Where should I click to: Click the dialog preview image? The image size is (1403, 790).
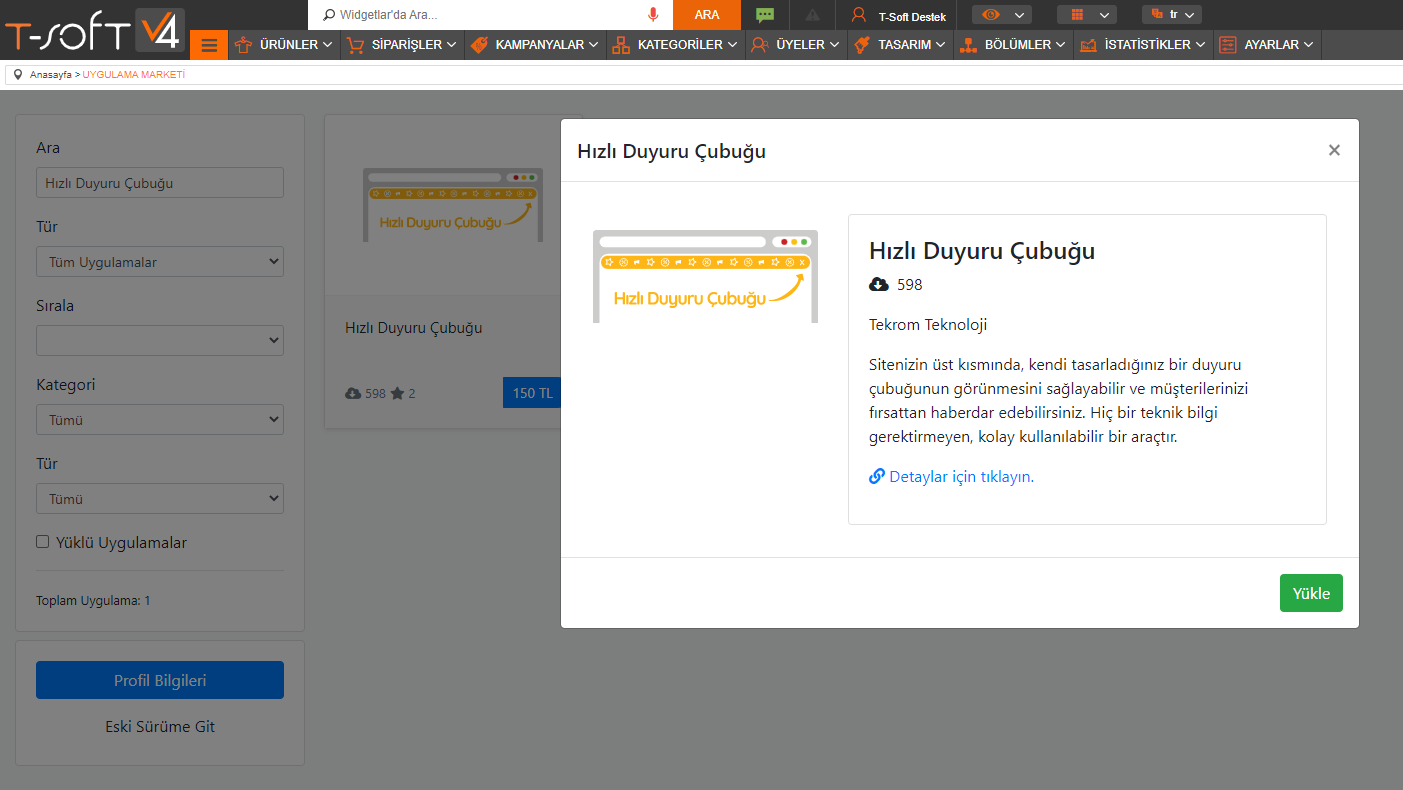[705, 276]
